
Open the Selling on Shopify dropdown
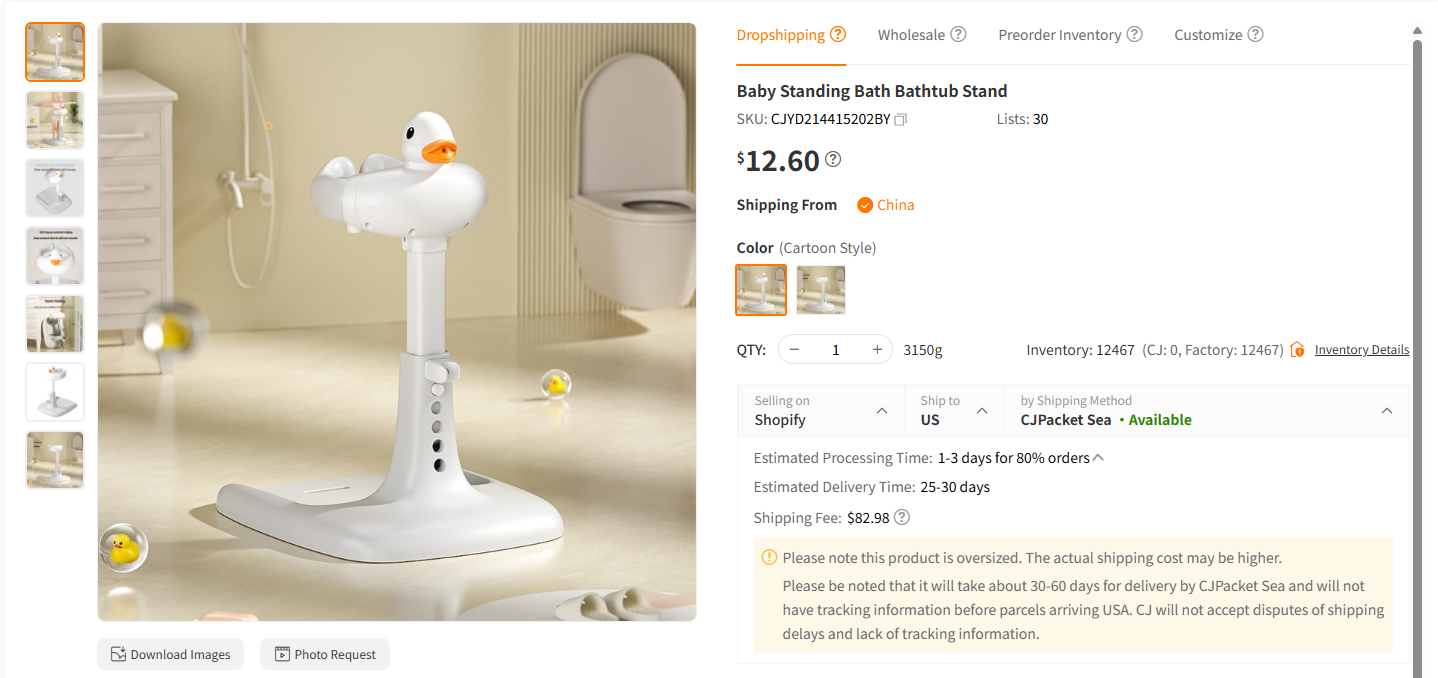[x=881, y=410]
